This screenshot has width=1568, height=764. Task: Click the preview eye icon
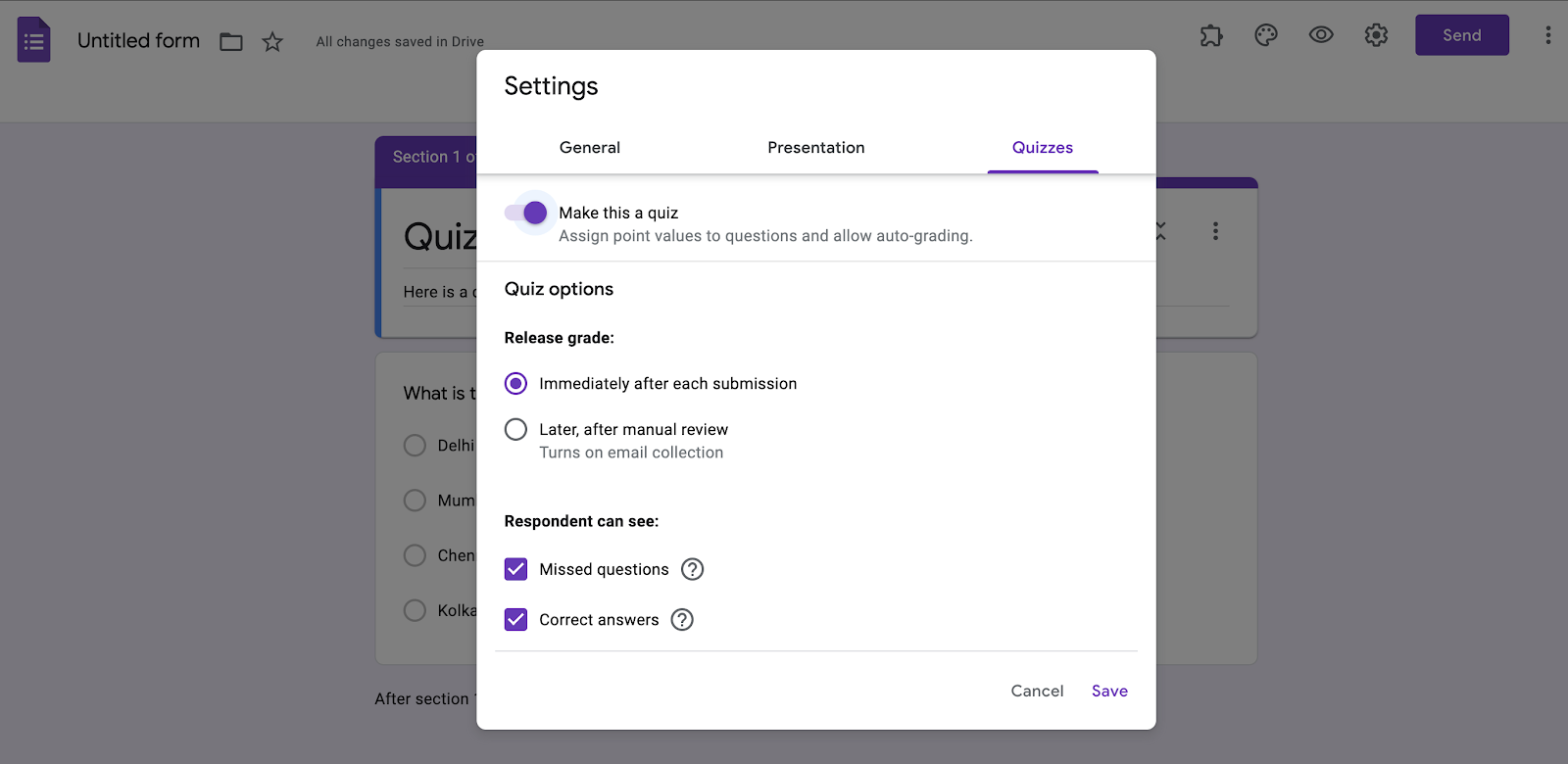tap(1321, 36)
